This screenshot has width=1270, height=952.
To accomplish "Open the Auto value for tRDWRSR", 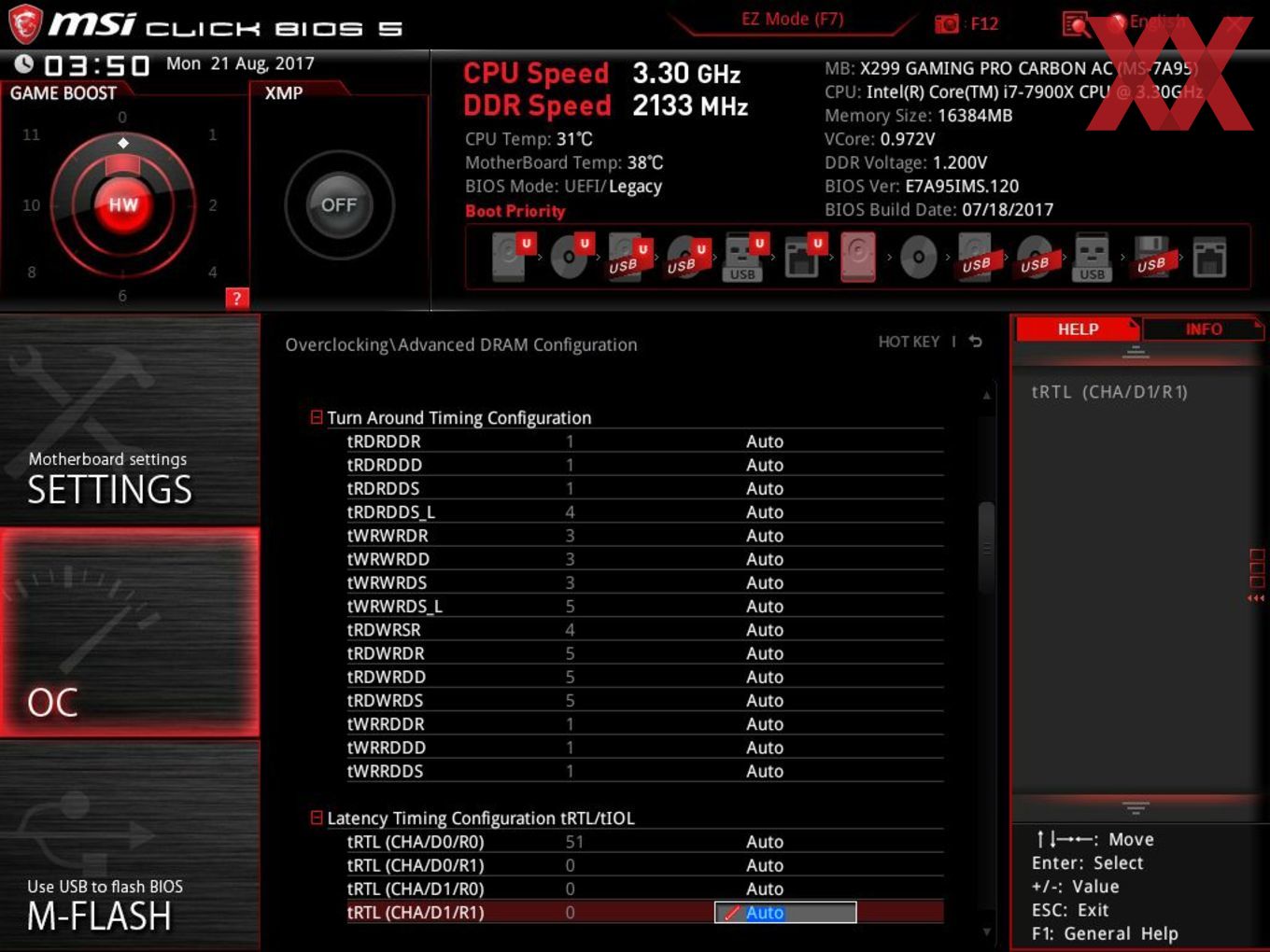I will coord(765,630).
